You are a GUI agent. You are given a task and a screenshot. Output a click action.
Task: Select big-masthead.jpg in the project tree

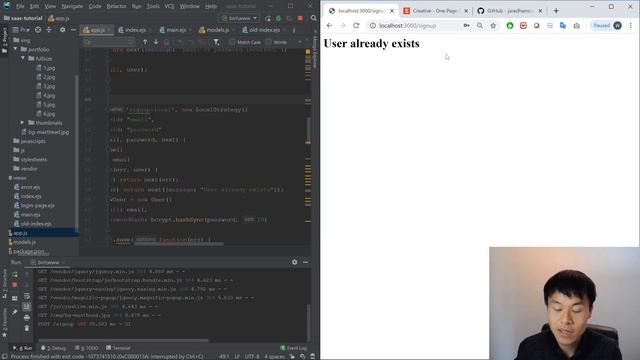coord(48,132)
